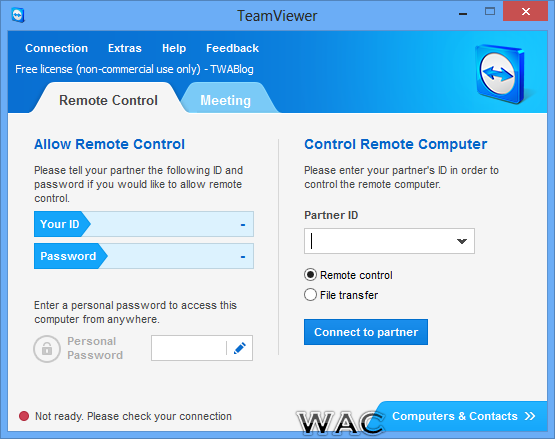Open the Extras menu

tap(125, 48)
